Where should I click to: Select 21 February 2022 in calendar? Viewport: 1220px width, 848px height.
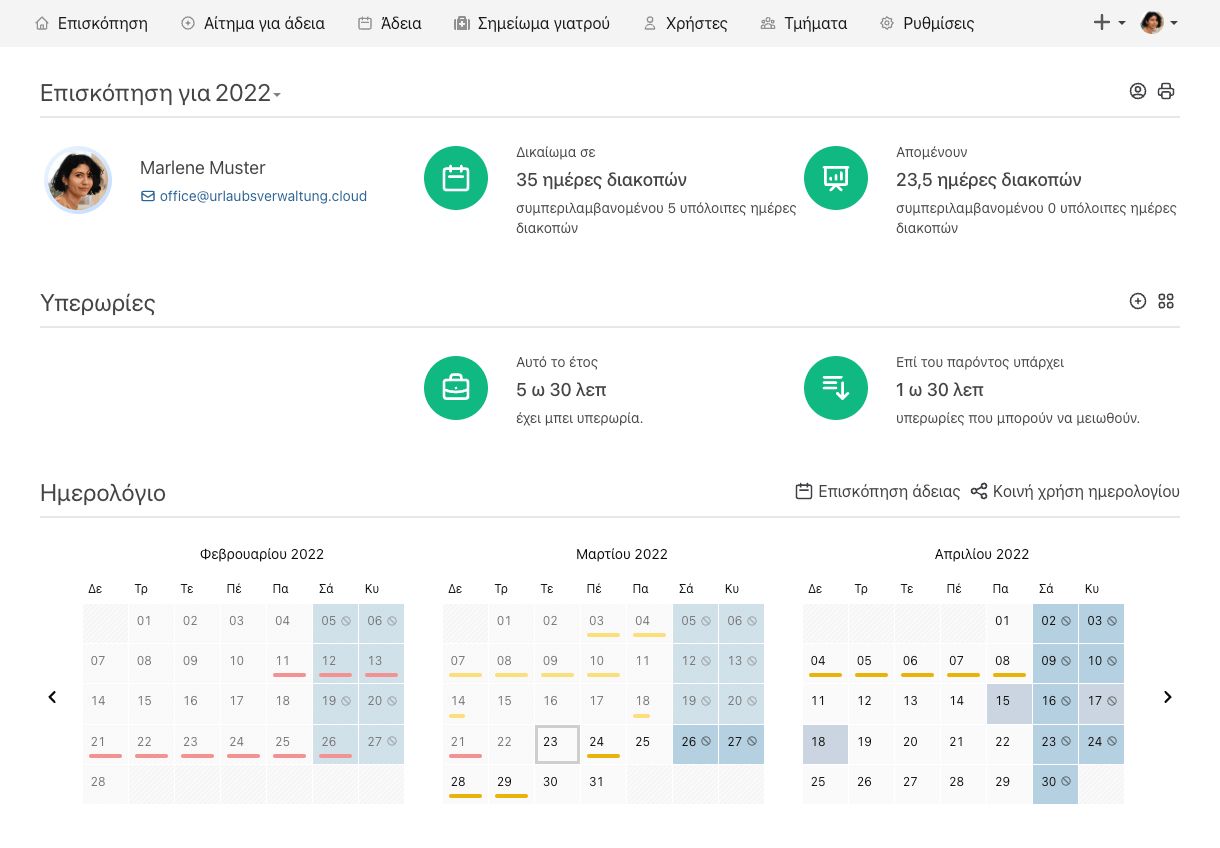point(105,744)
